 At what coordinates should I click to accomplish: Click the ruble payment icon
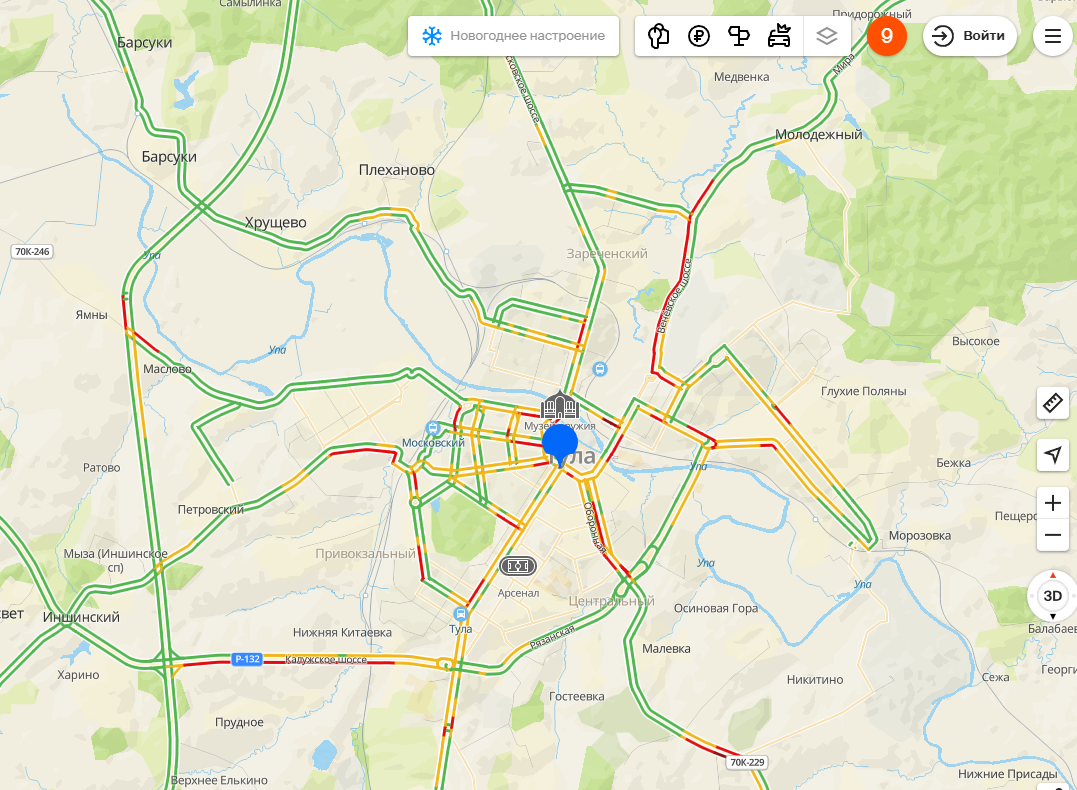[x=699, y=36]
